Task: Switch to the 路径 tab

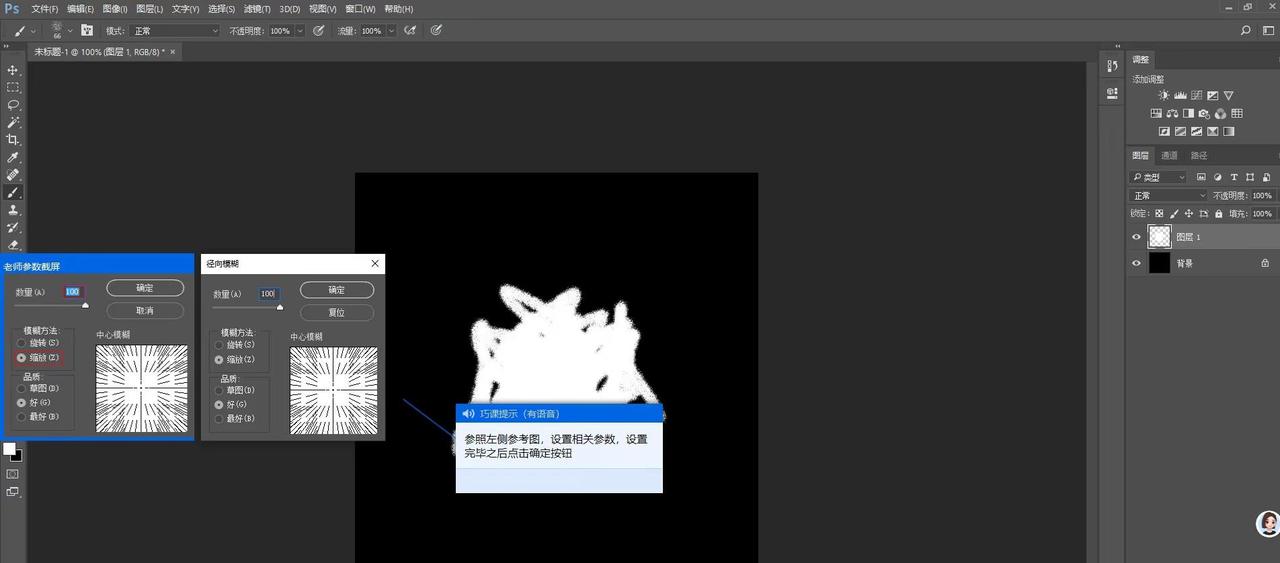Action: [1199, 155]
